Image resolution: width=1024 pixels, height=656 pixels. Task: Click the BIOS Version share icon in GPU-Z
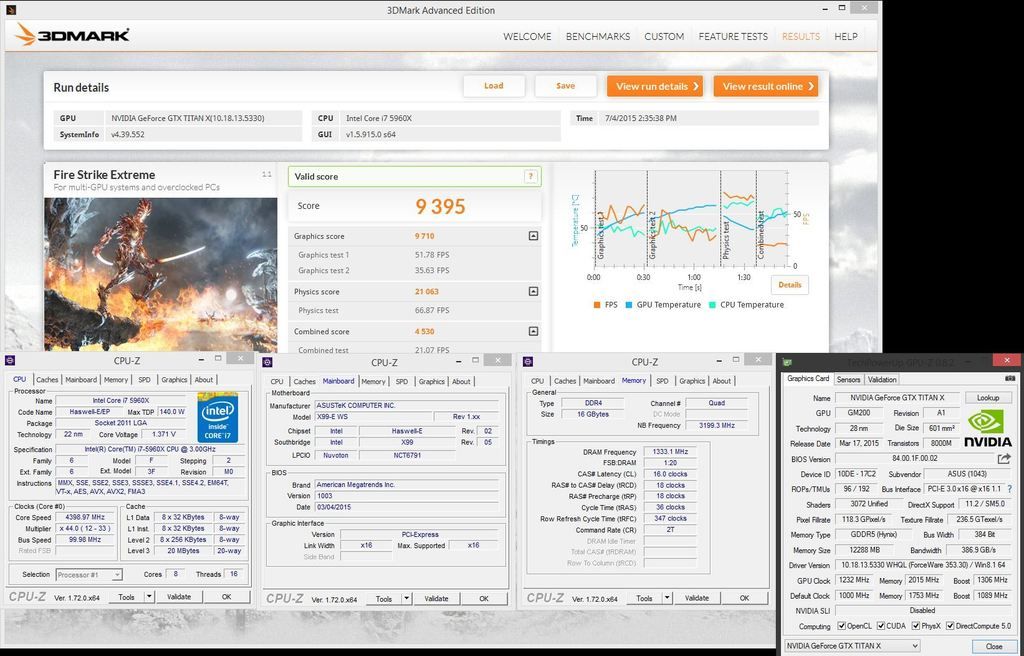(x=1004, y=459)
